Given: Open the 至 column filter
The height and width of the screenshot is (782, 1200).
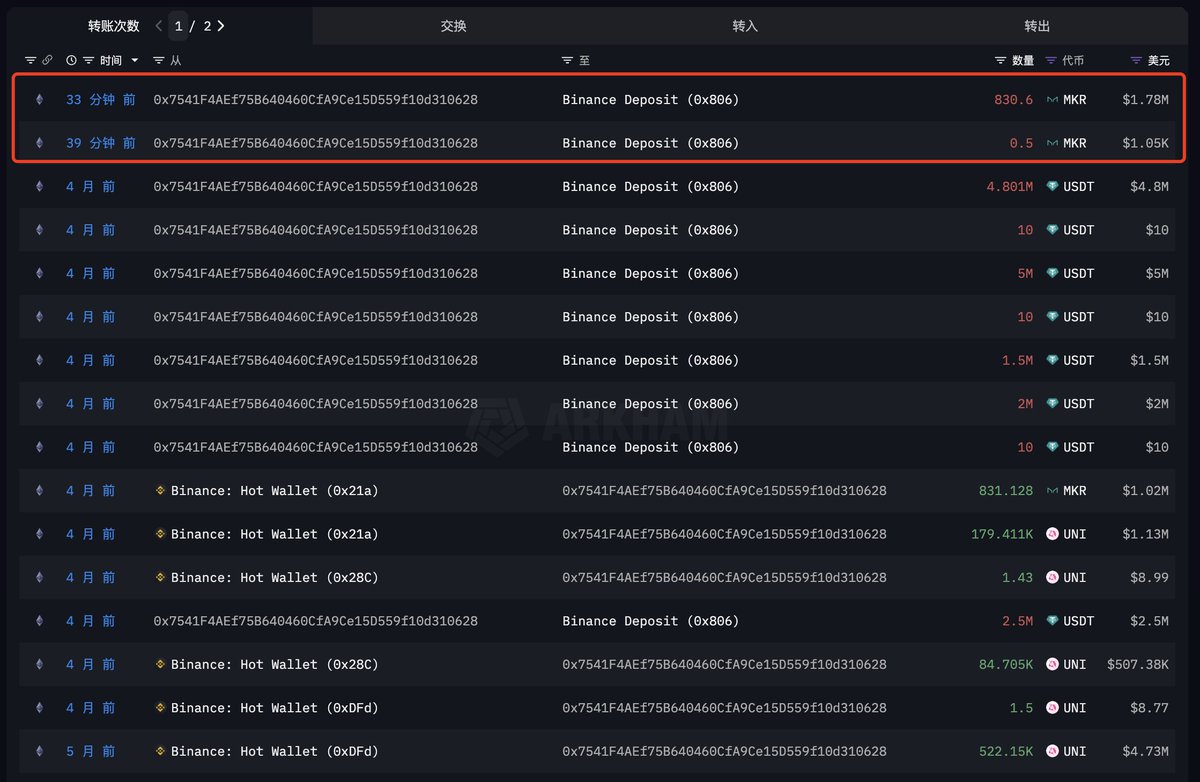Looking at the screenshot, I should (568, 61).
